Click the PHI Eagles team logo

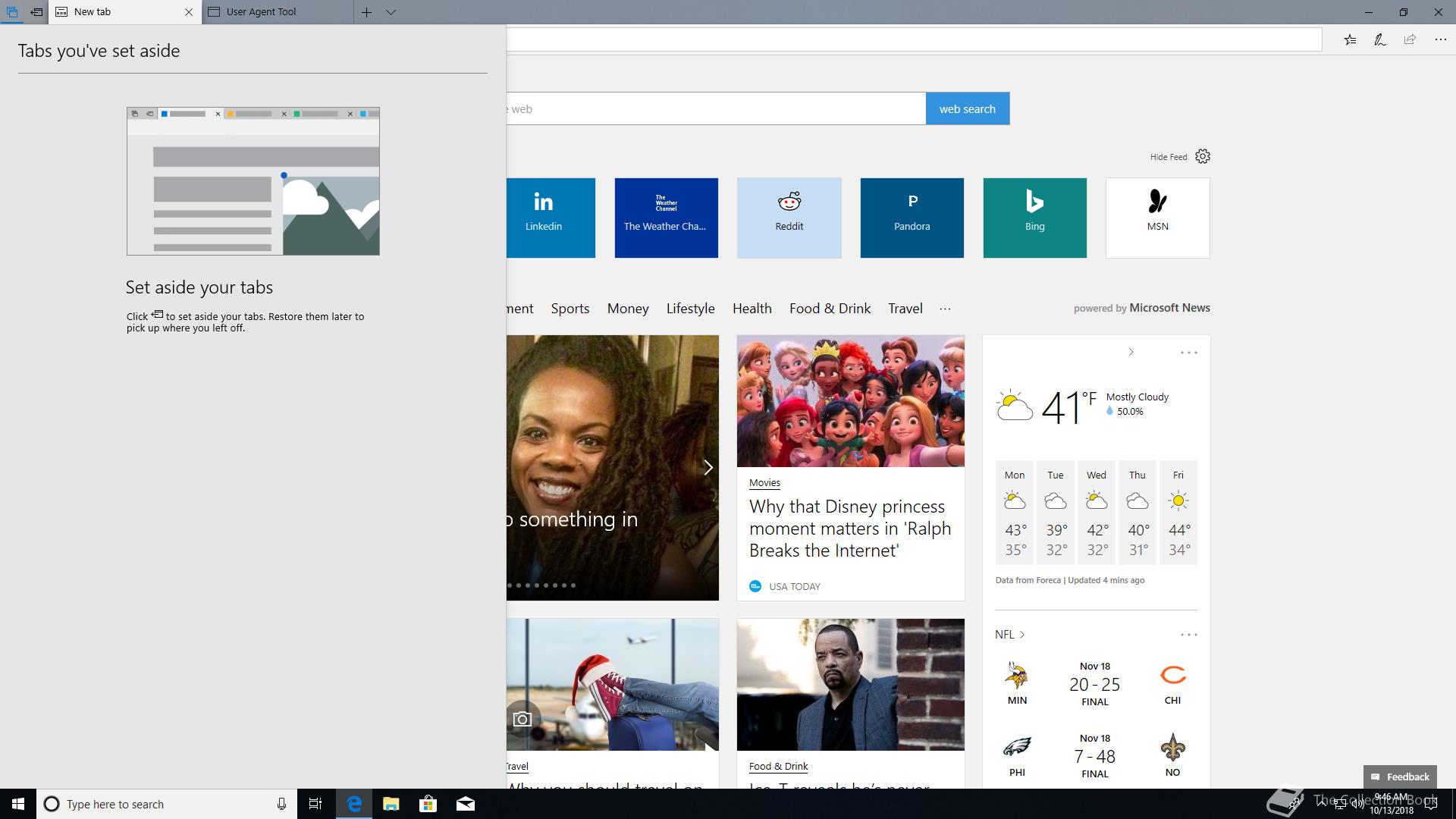pyautogui.click(x=1017, y=748)
